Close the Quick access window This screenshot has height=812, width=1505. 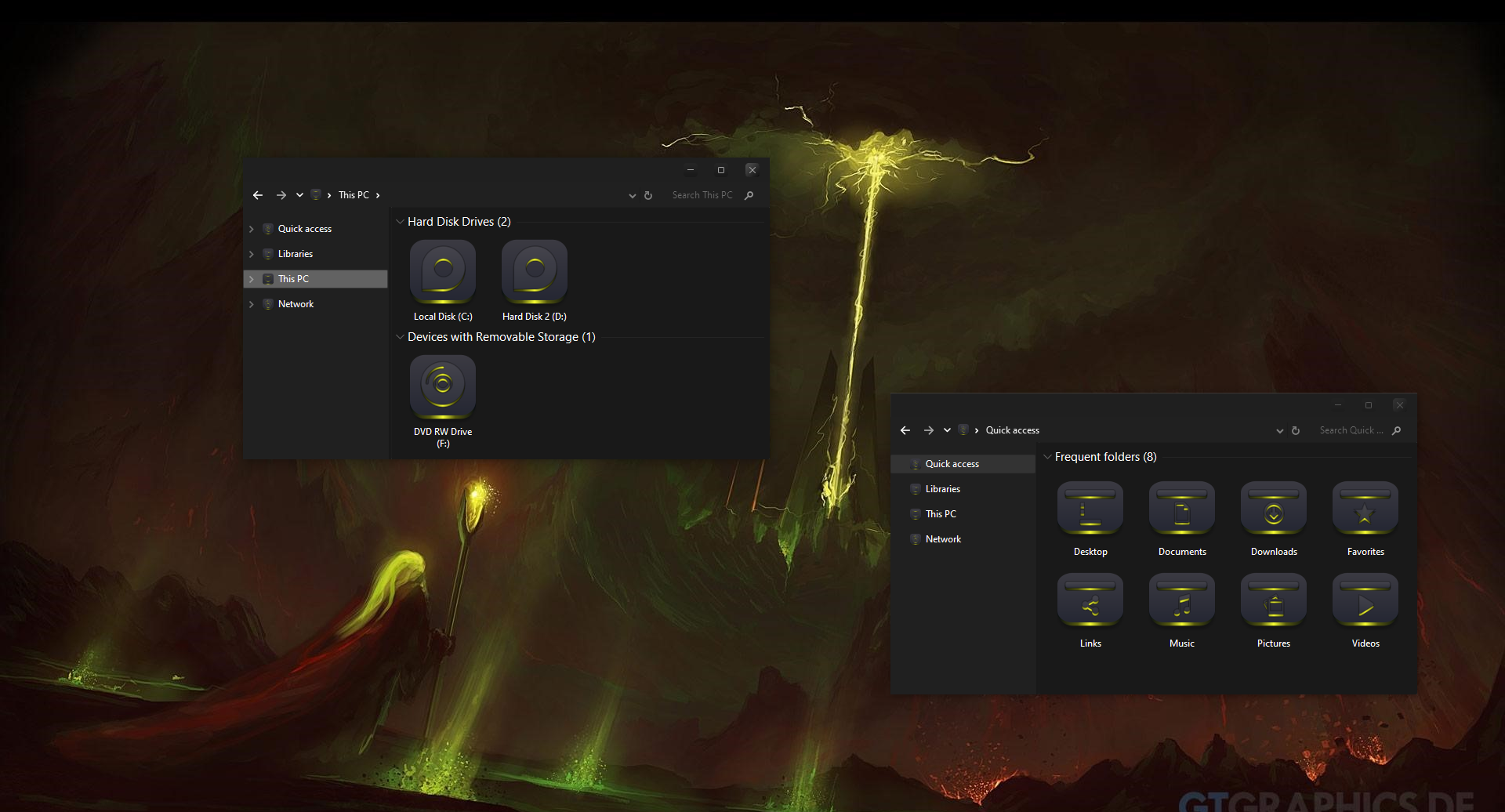click(1399, 405)
